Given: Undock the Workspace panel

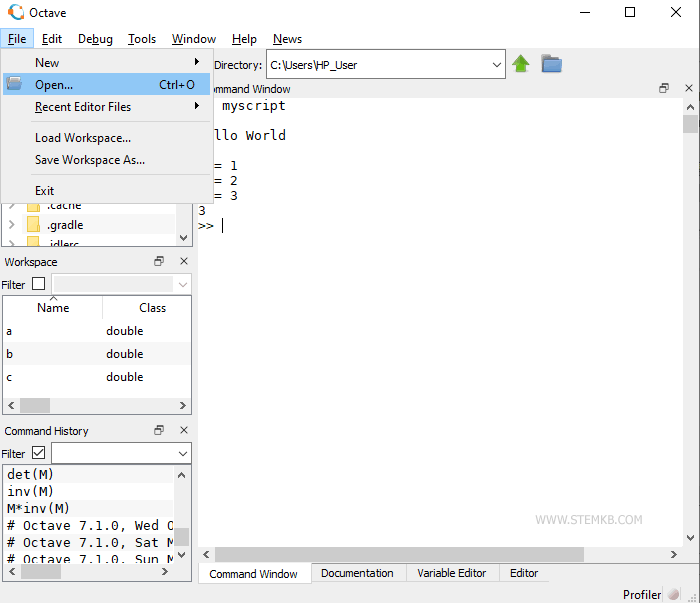Looking at the screenshot, I should tap(159, 261).
